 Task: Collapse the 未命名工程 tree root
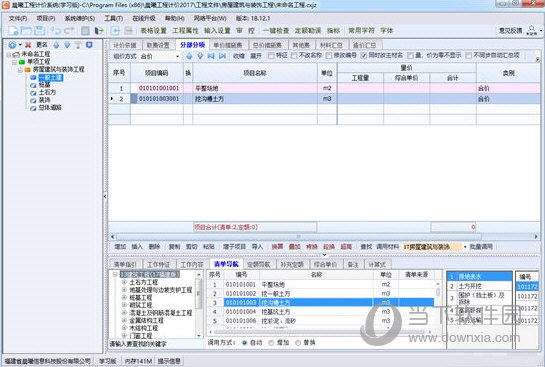(x=8, y=55)
